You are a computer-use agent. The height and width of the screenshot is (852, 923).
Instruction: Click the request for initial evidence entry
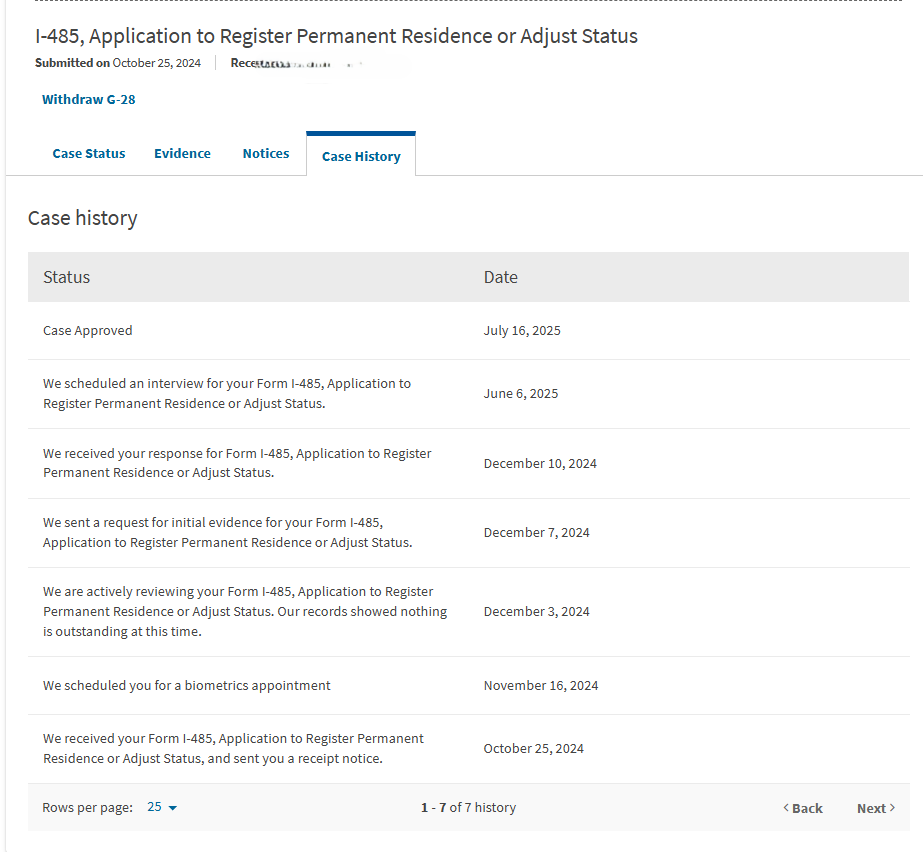[x=227, y=533]
